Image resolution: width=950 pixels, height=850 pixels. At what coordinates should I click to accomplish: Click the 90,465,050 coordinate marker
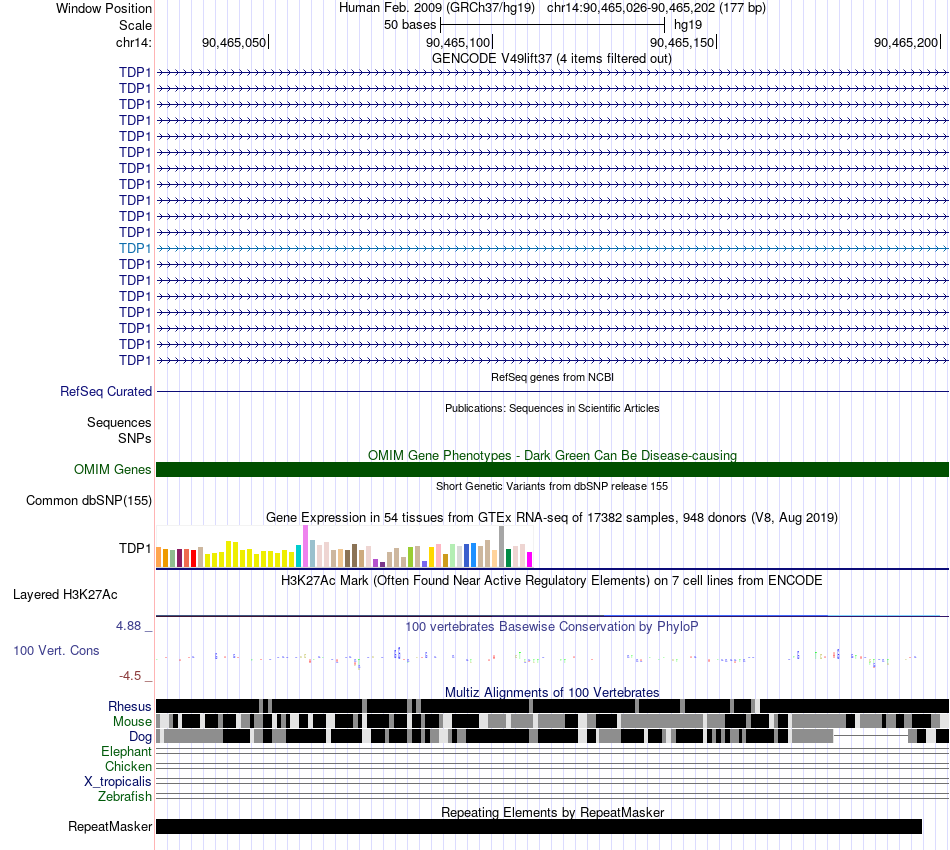(234, 42)
